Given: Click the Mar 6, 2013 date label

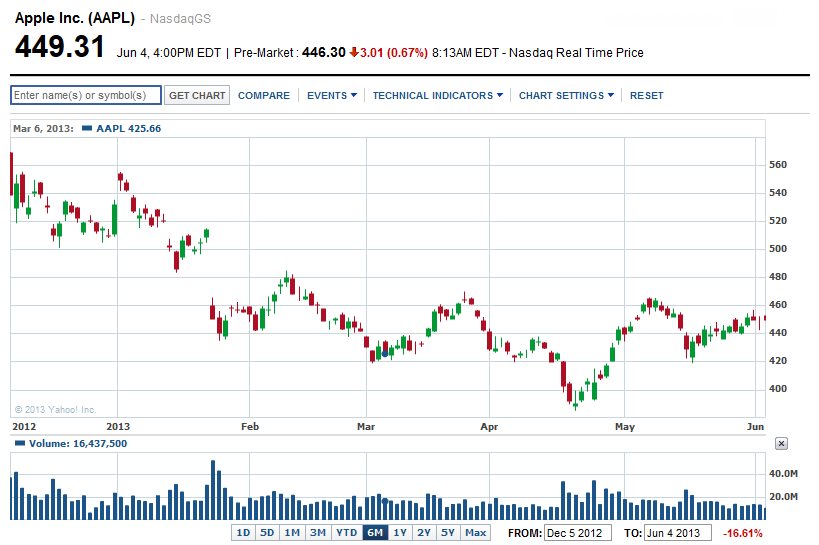Looking at the screenshot, I should [43, 128].
